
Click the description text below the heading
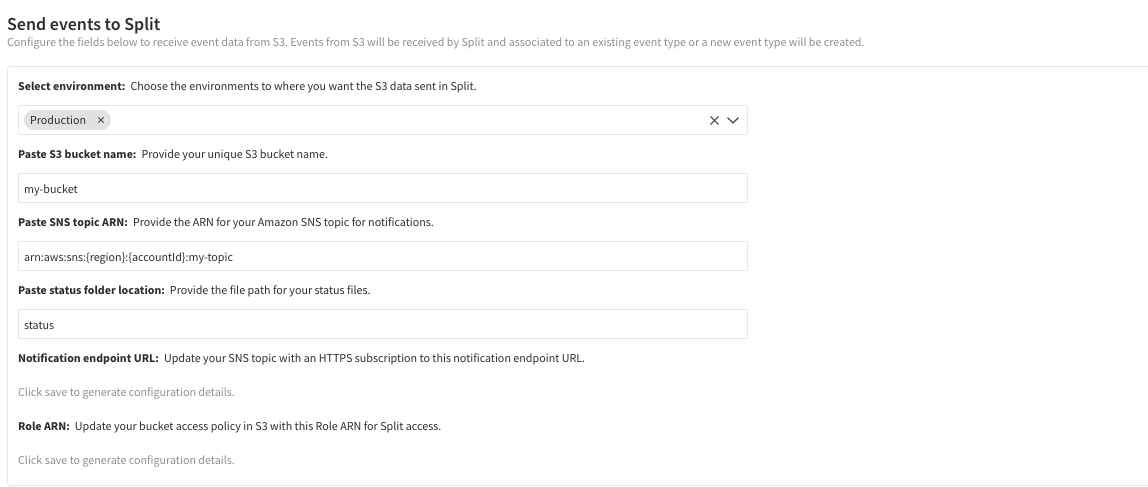(x=435, y=43)
